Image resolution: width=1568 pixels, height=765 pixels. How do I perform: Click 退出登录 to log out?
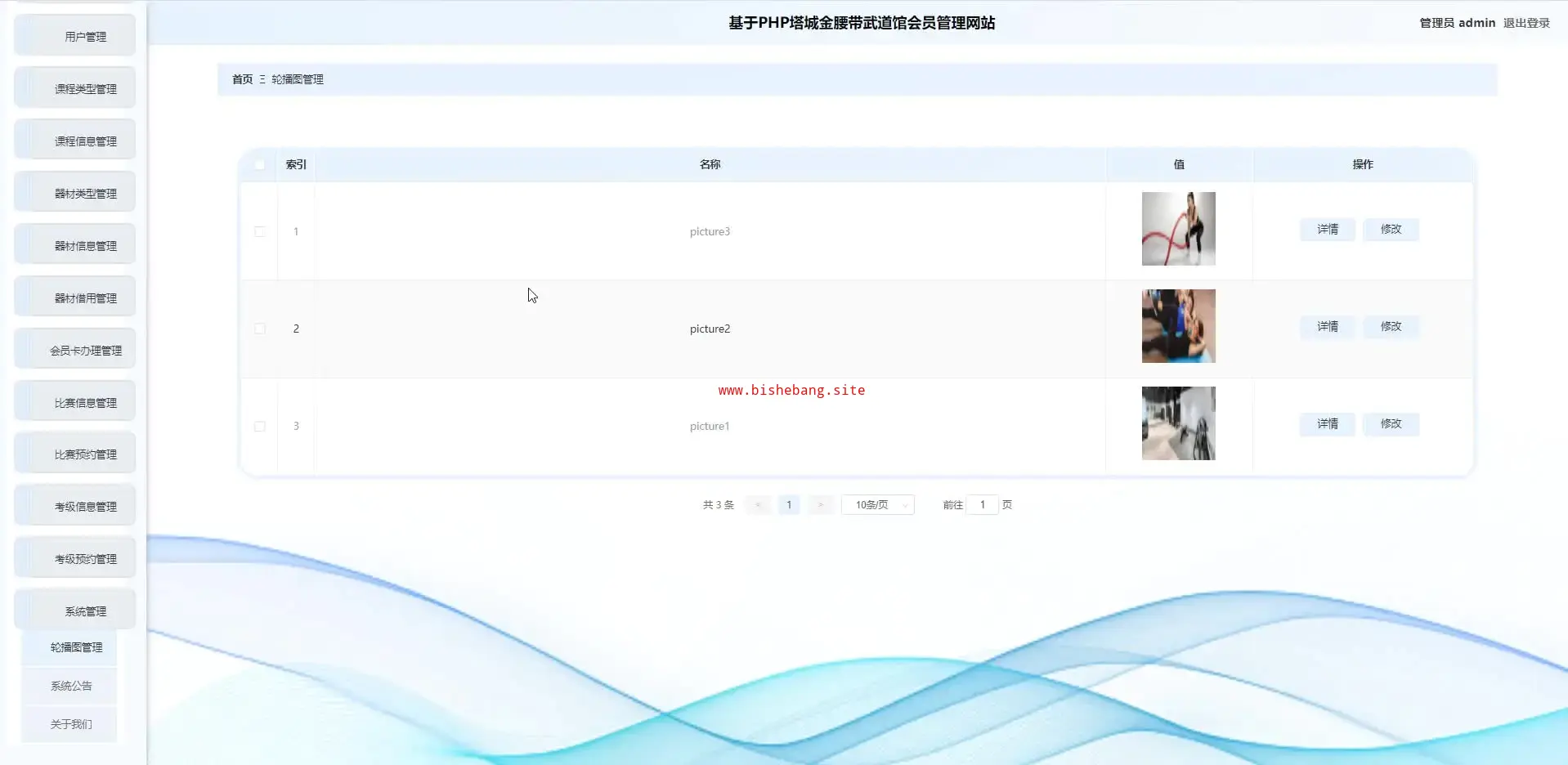click(x=1526, y=23)
